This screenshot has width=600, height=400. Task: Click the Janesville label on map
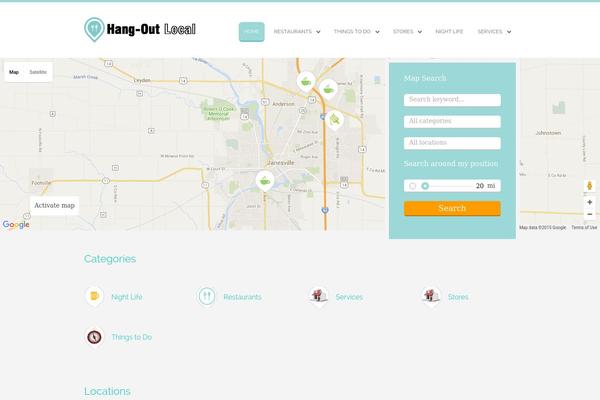point(281,163)
